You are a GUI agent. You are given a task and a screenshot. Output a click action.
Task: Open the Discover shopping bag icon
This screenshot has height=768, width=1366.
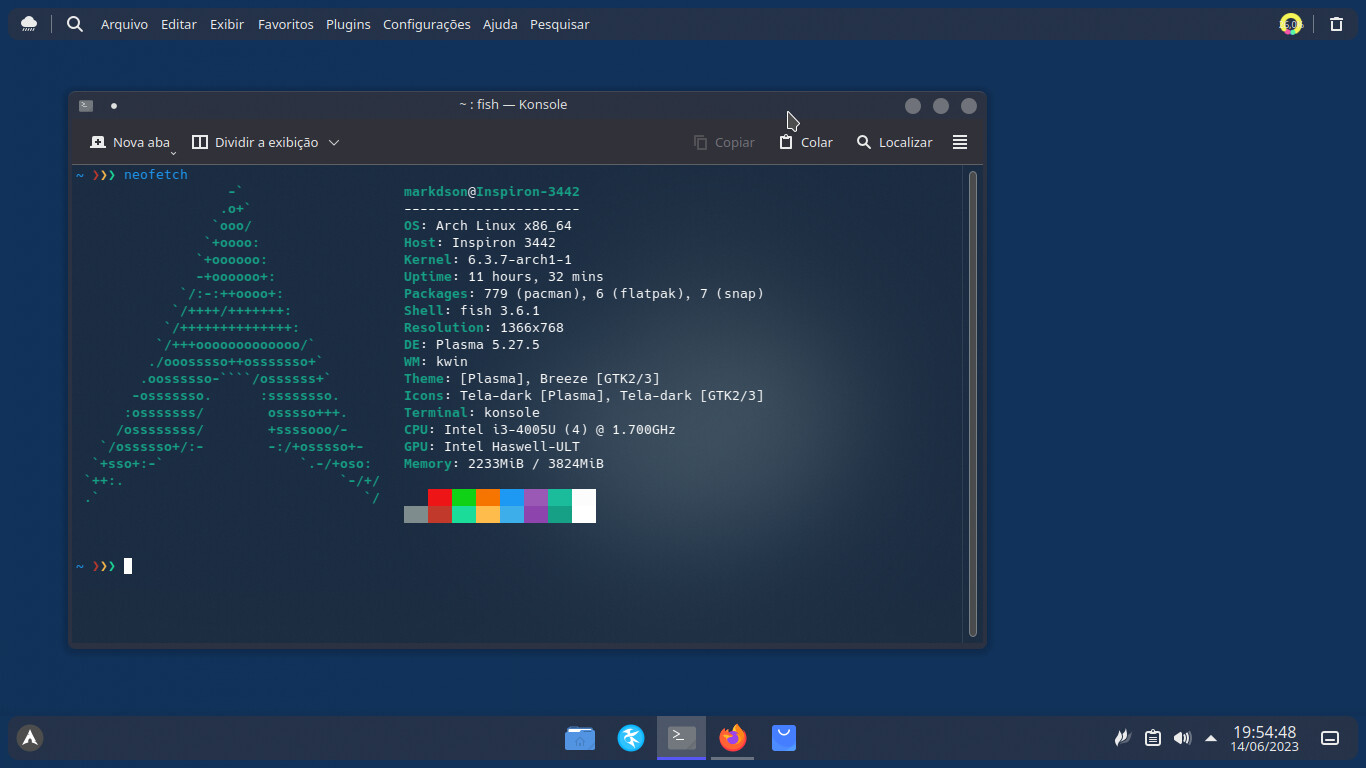point(784,738)
